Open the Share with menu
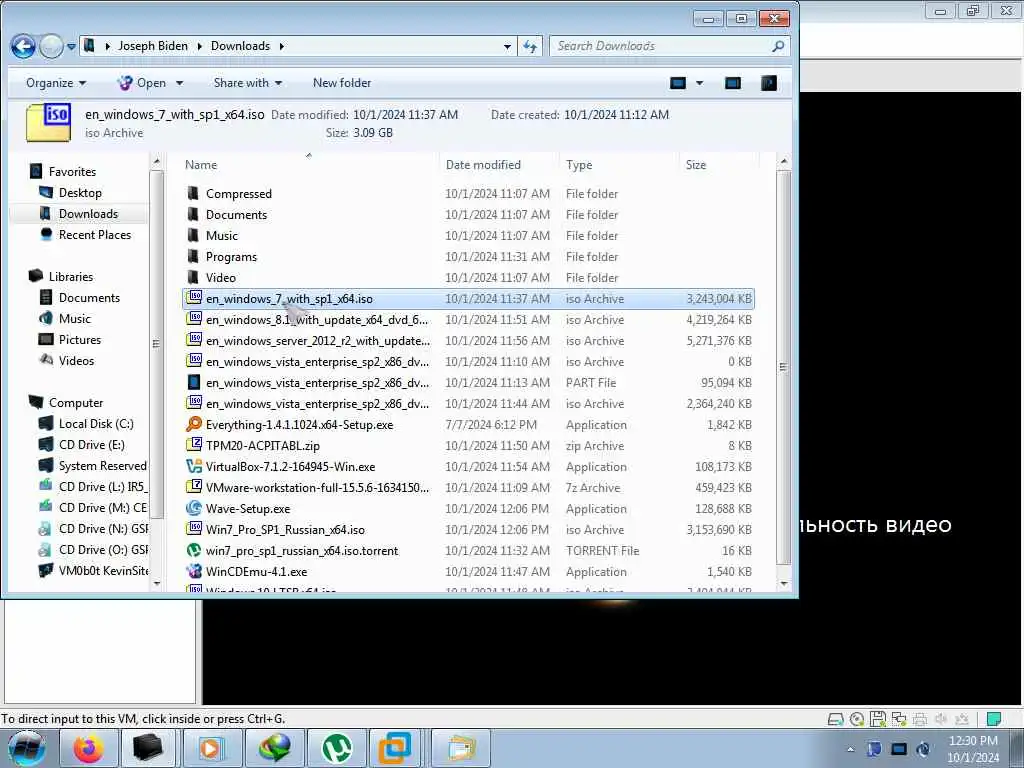1024x768 pixels. click(248, 83)
